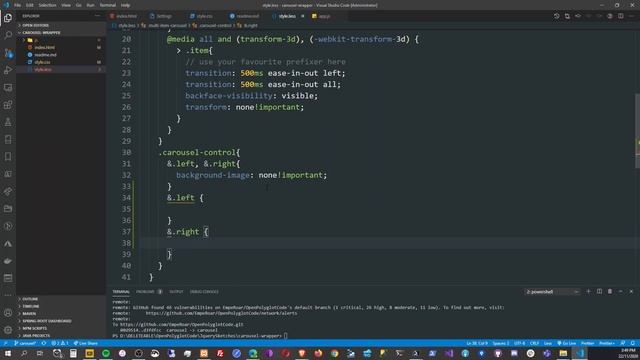
Task: Open the Extensions view in activity bar
Action: click(8, 105)
